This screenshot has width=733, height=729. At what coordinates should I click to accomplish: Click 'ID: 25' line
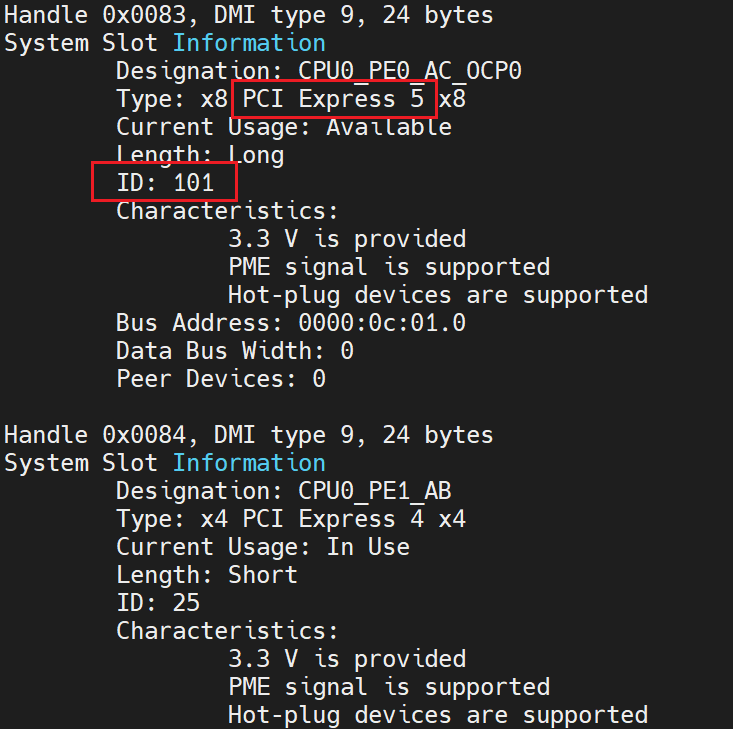pyautogui.click(x=158, y=603)
